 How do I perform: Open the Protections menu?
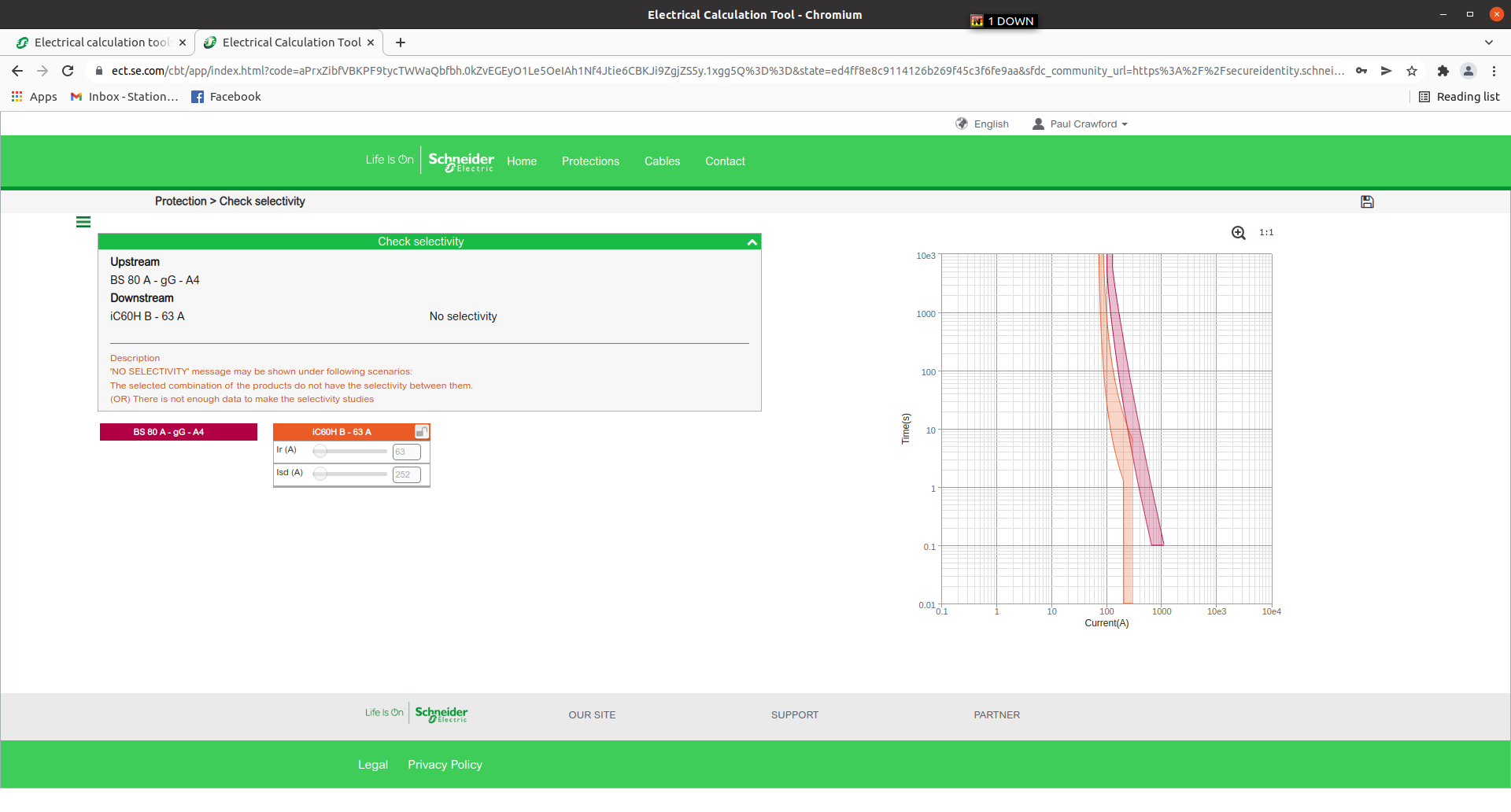590,161
